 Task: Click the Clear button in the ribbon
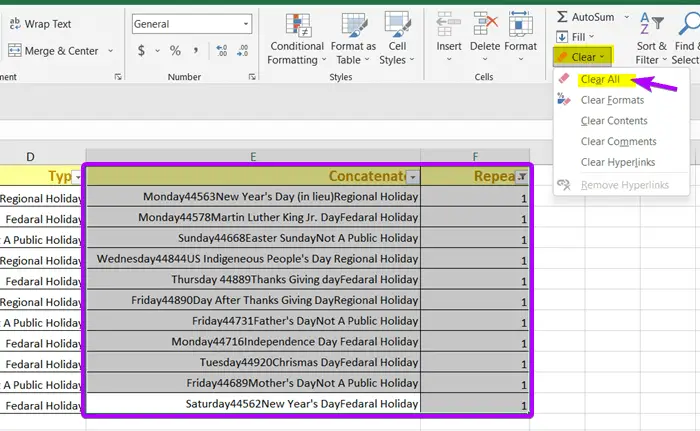point(583,57)
